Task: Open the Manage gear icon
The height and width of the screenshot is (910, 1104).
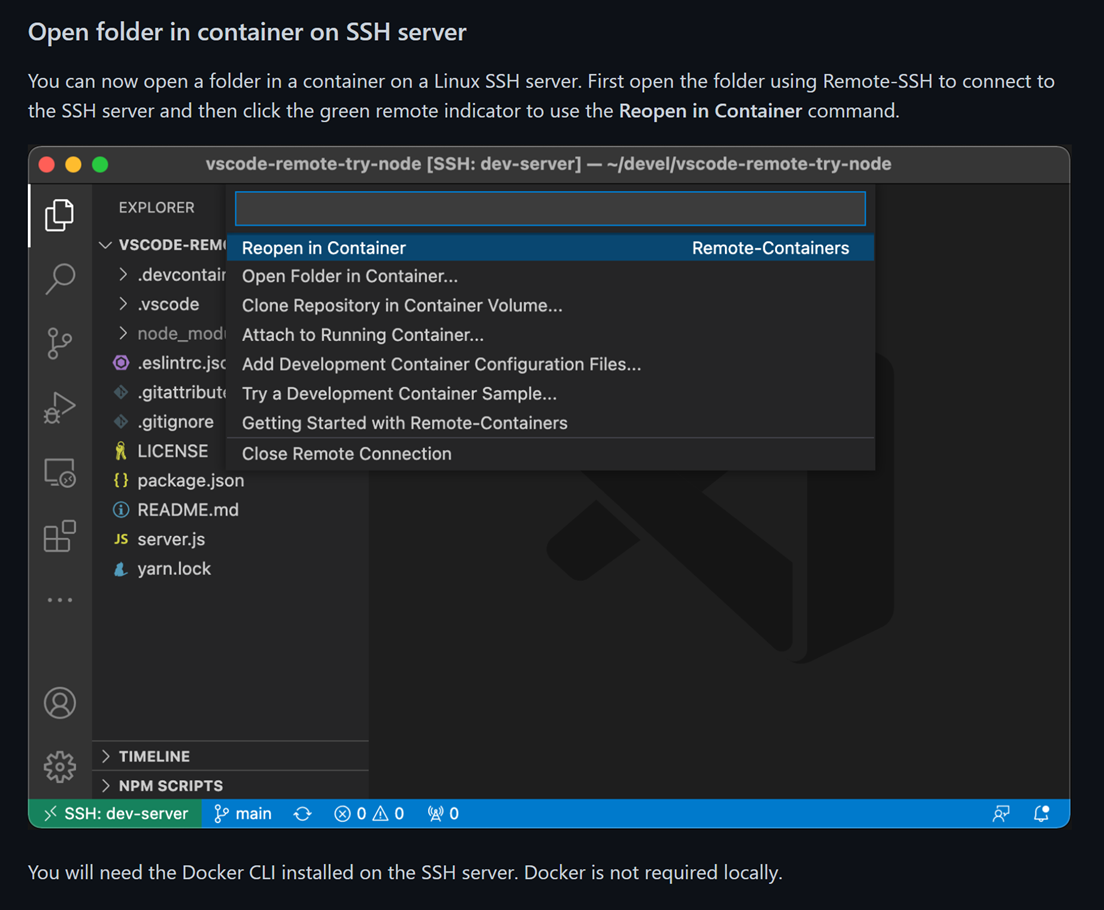Action: (60, 766)
